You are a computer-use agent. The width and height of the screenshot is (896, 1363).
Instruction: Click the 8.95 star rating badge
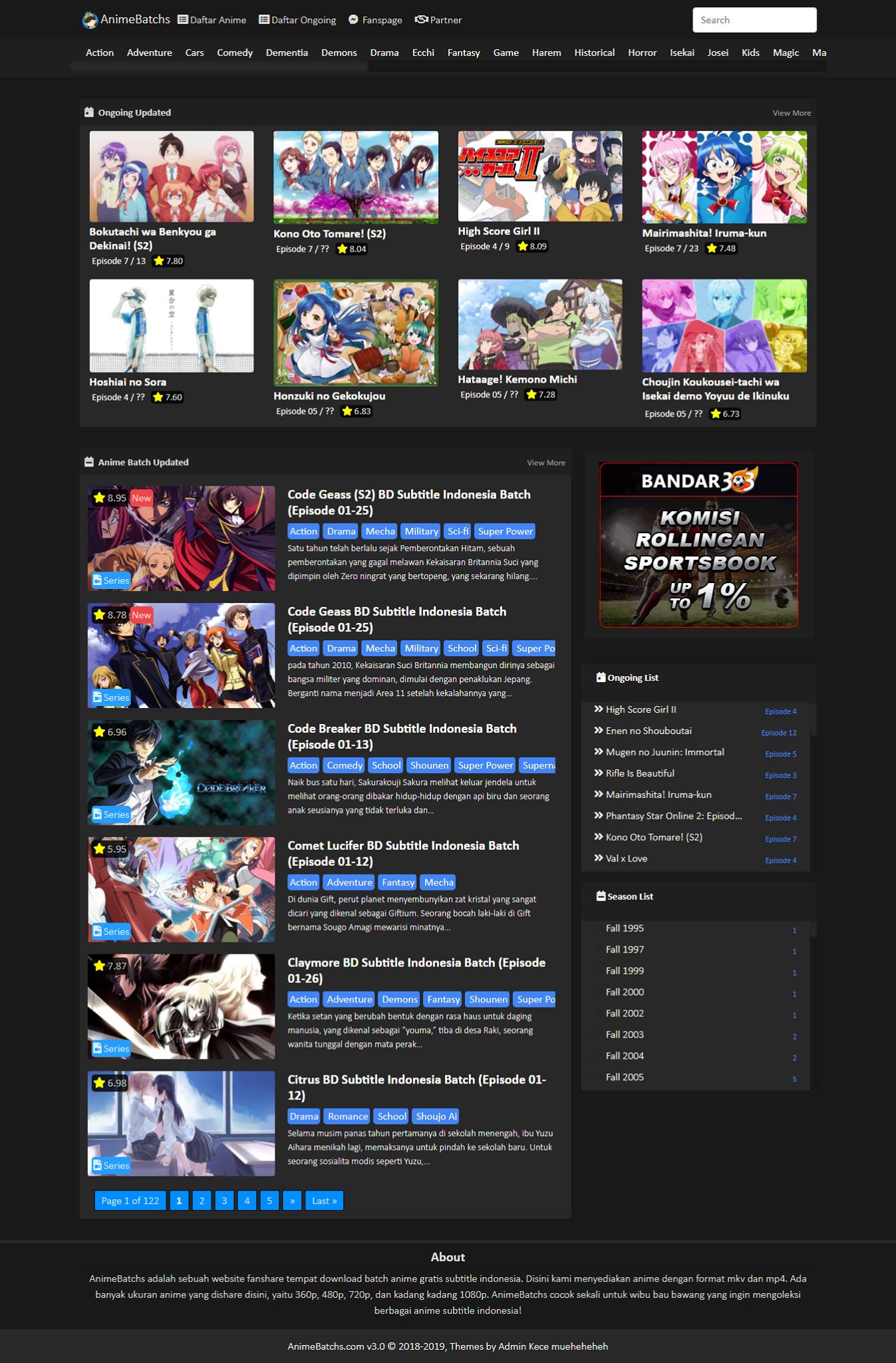click(x=110, y=498)
